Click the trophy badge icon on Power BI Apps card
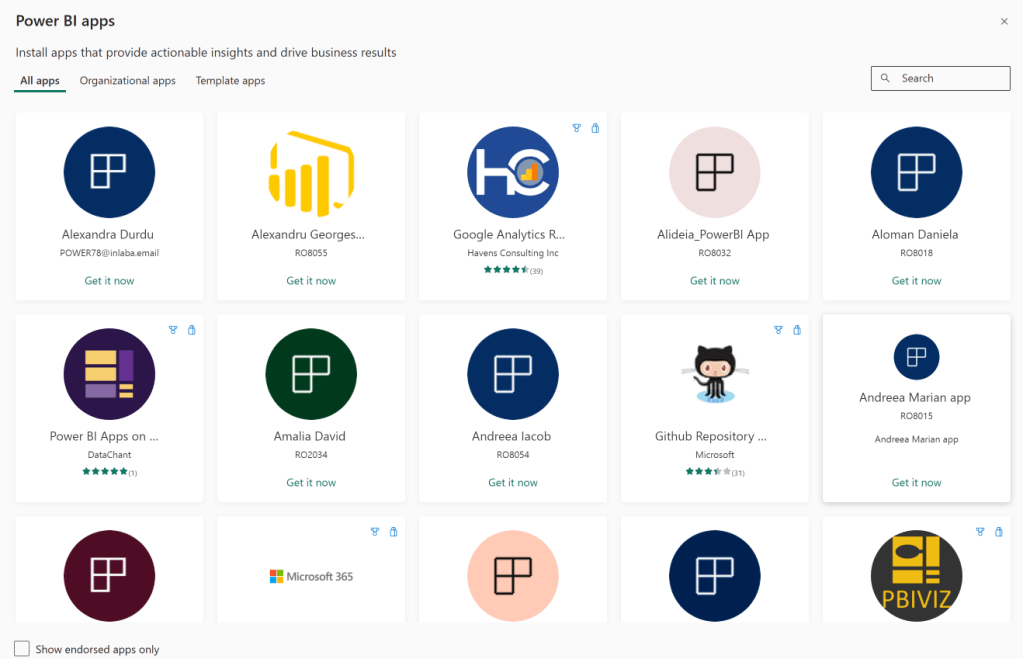This screenshot has height=659, width=1023. pyautogui.click(x=173, y=330)
